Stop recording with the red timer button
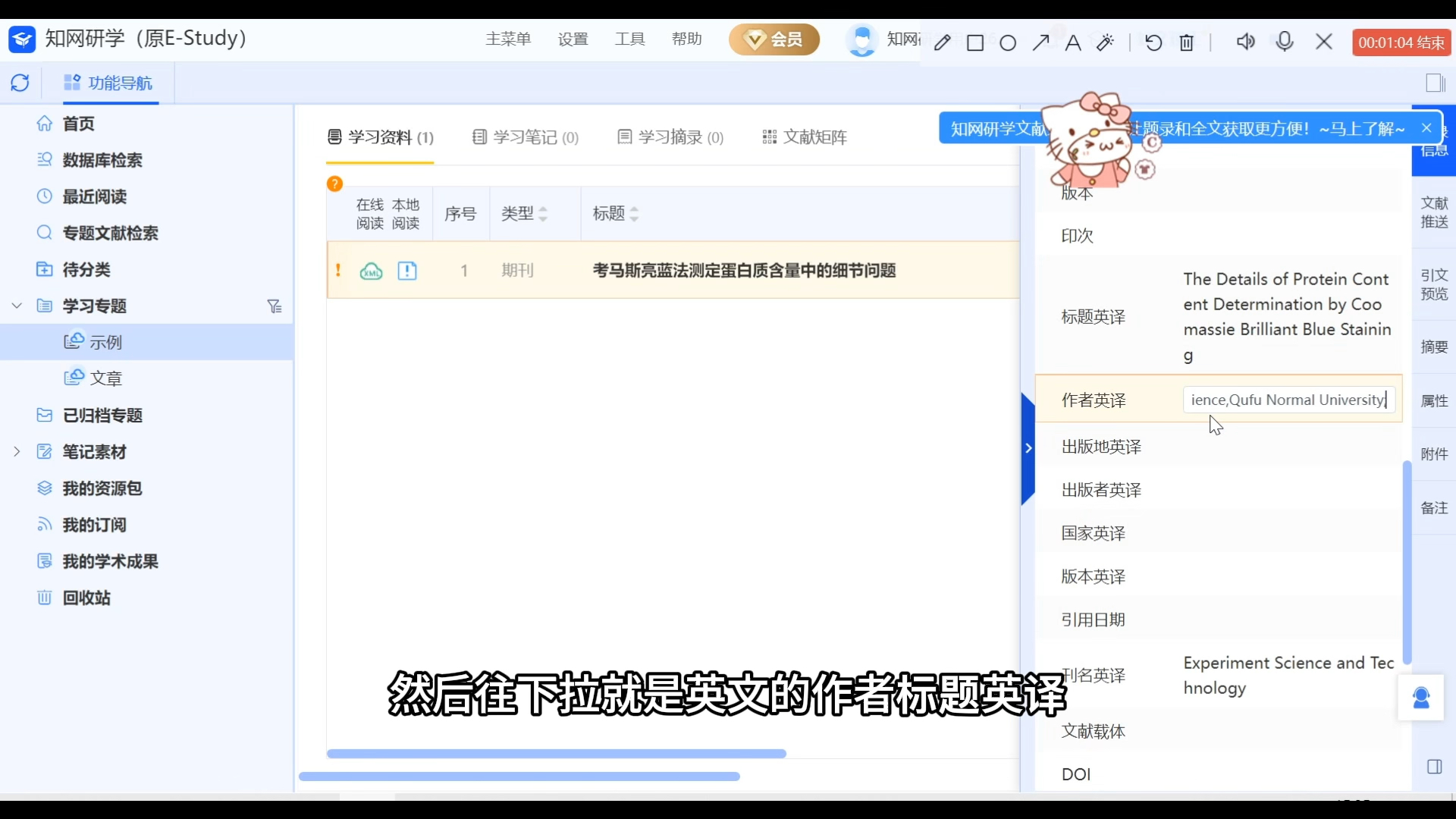This screenshot has height=819, width=1456. [x=1401, y=42]
